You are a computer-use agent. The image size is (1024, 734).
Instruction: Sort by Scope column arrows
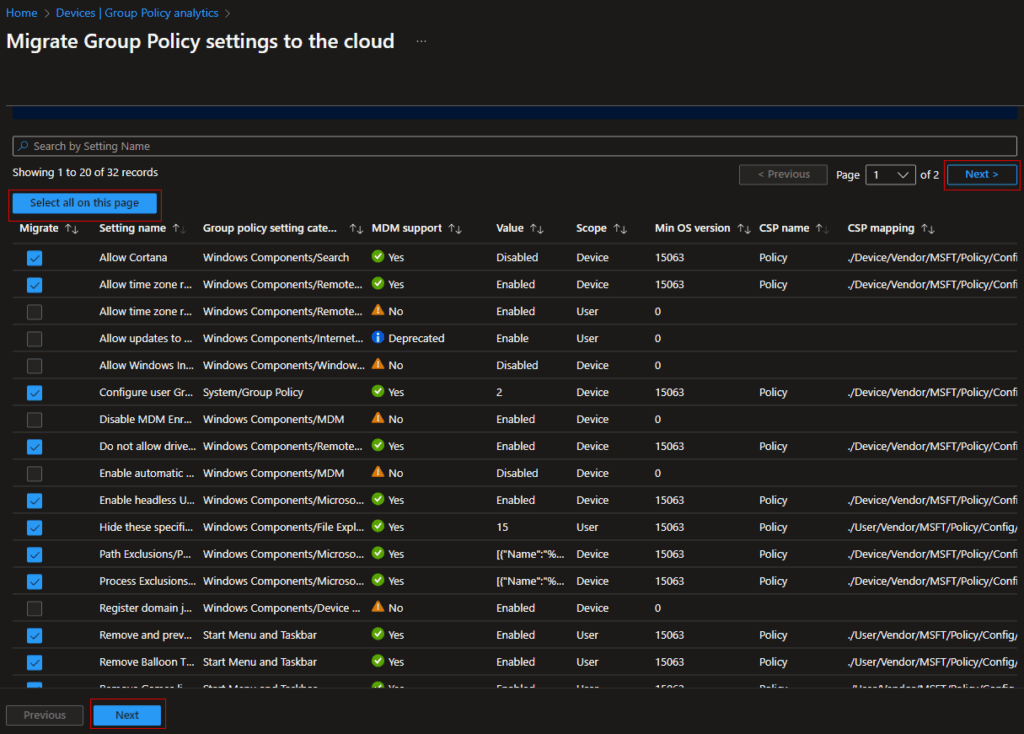point(620,229)
